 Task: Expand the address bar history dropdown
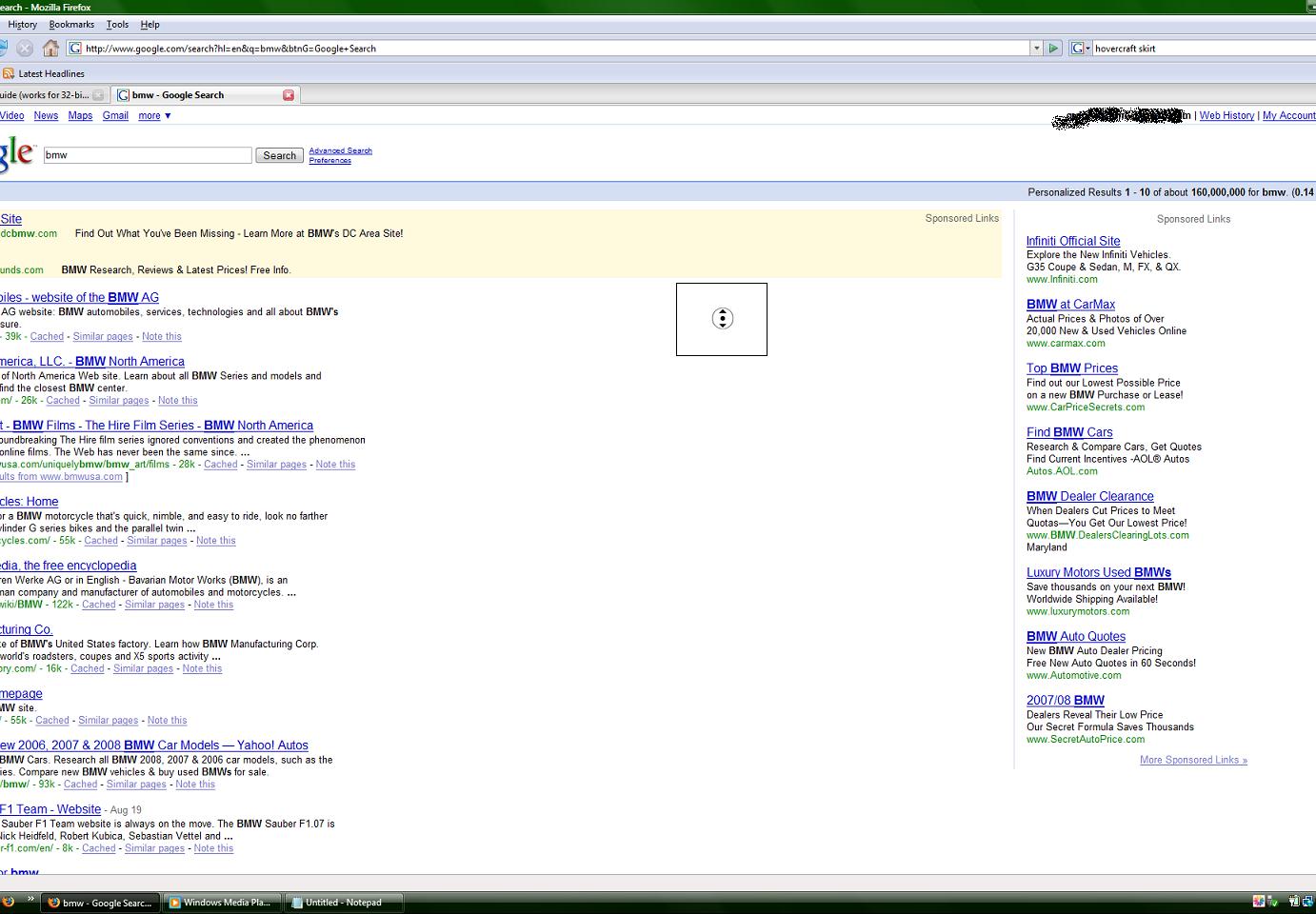1036,48
